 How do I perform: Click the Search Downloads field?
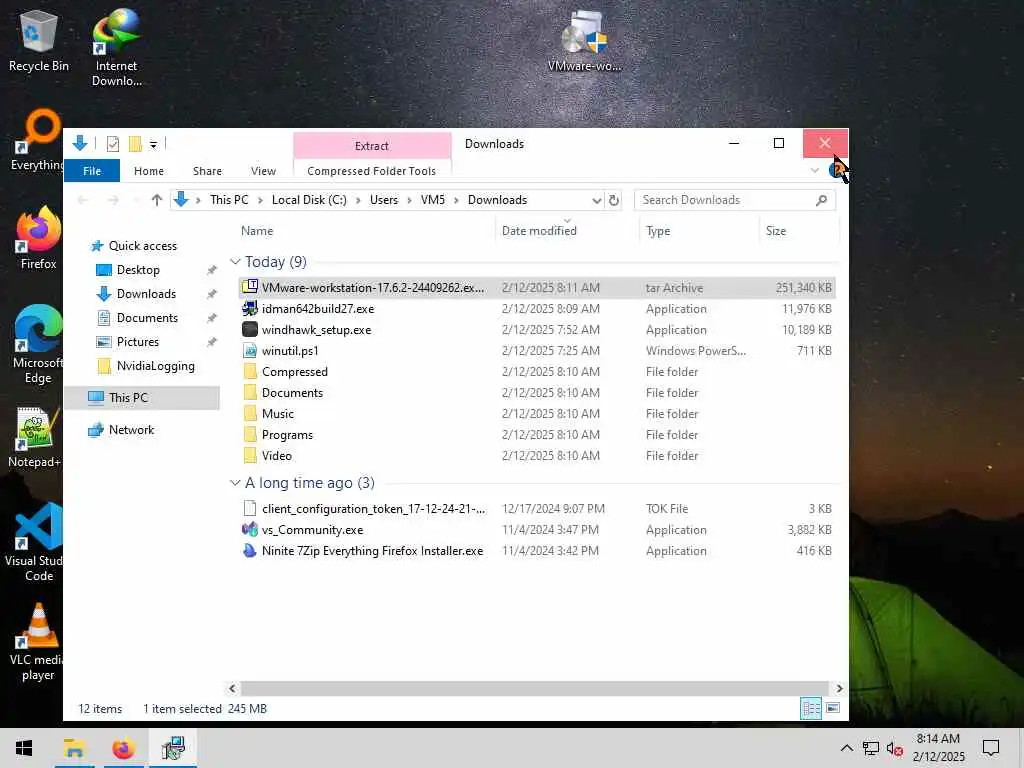(725, 200)
